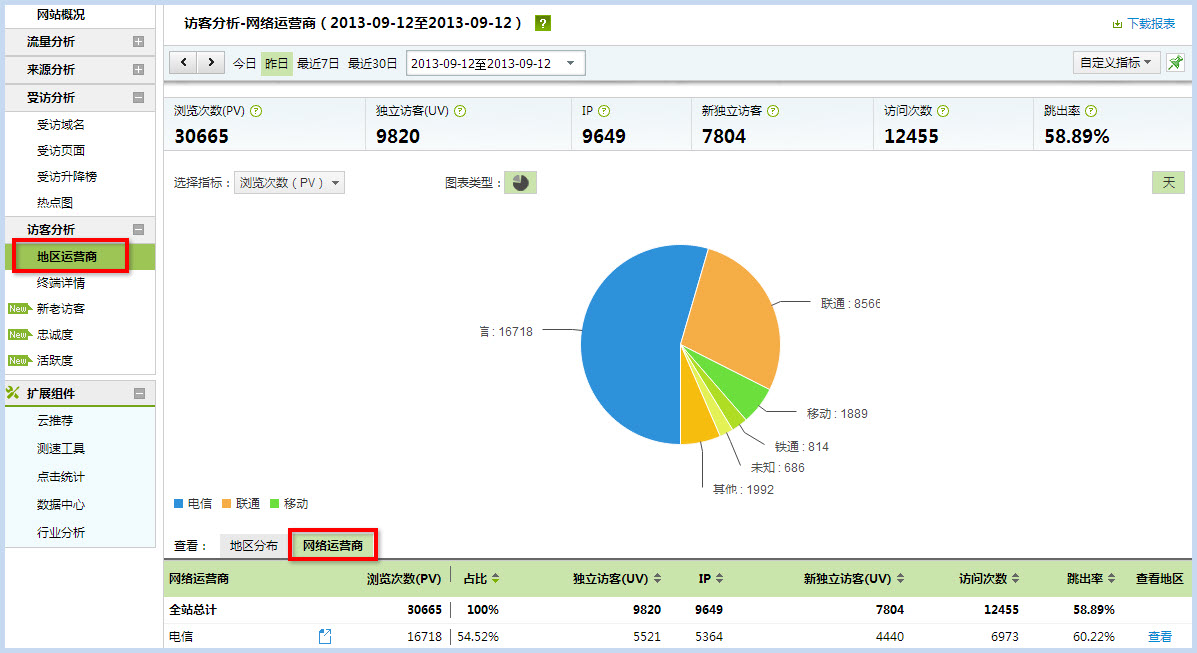Click the New badge beside 活跃度
Image resolution: width=1197 pixels, height=653 pixels.
pos(18,360)
